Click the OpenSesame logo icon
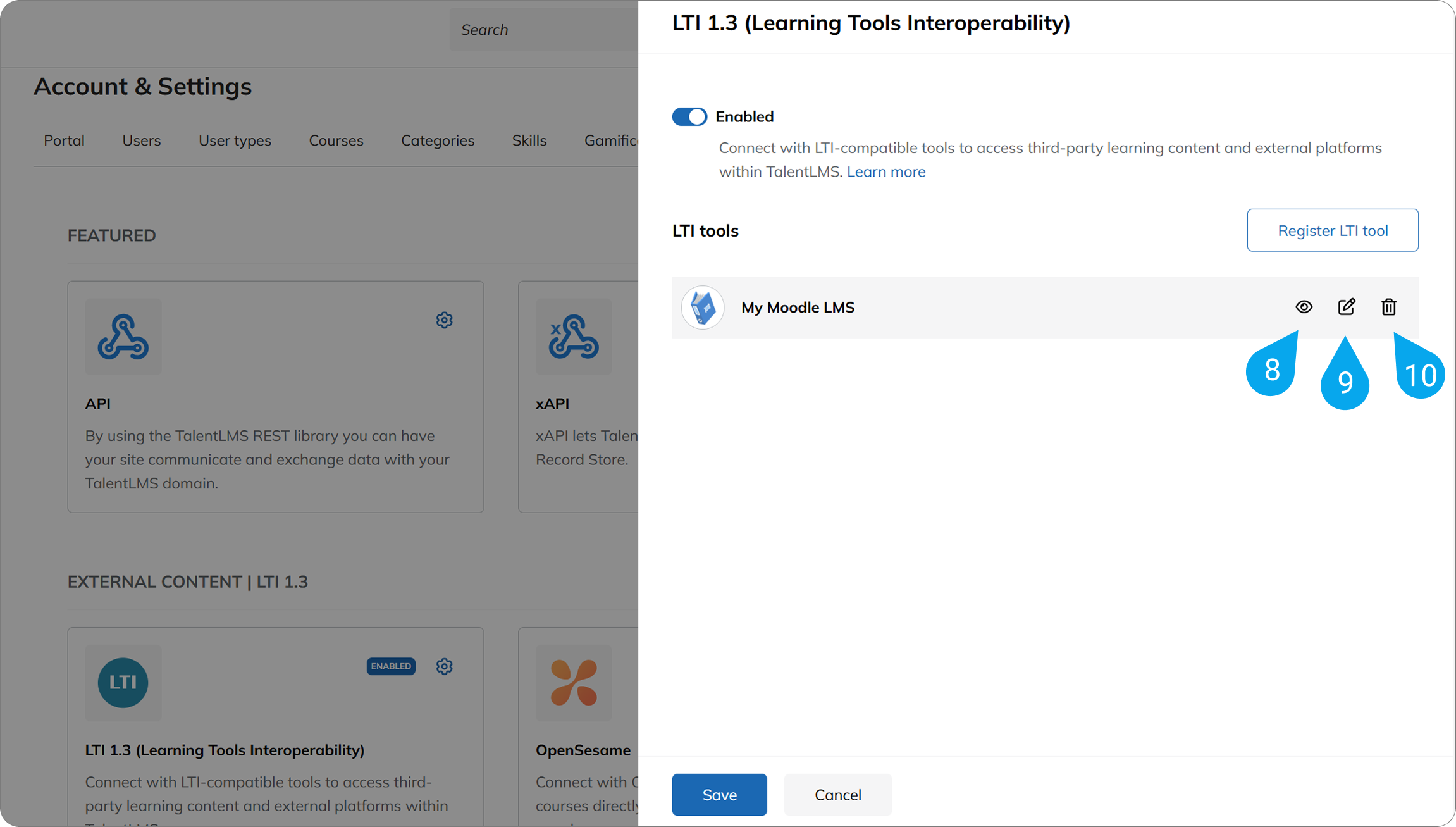 pyautogui.click(x=574, y=683)
